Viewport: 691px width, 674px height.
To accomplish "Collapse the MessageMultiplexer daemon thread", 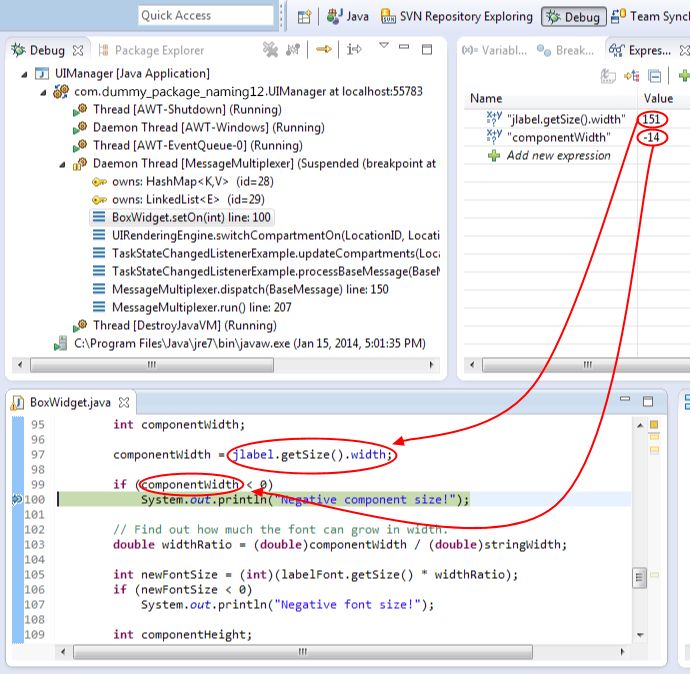I will [x=62, y=165].
